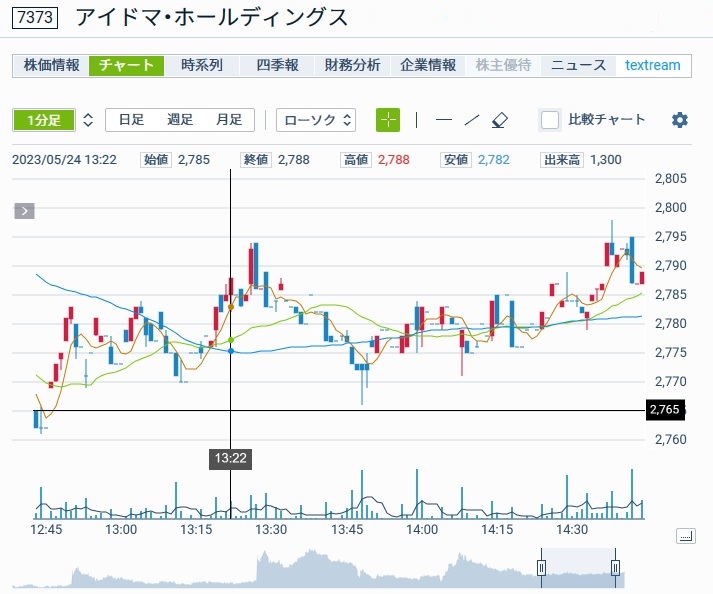713x594 pixels.
Task: Switch to 日足 daily chart
Action: click(131, 120)
